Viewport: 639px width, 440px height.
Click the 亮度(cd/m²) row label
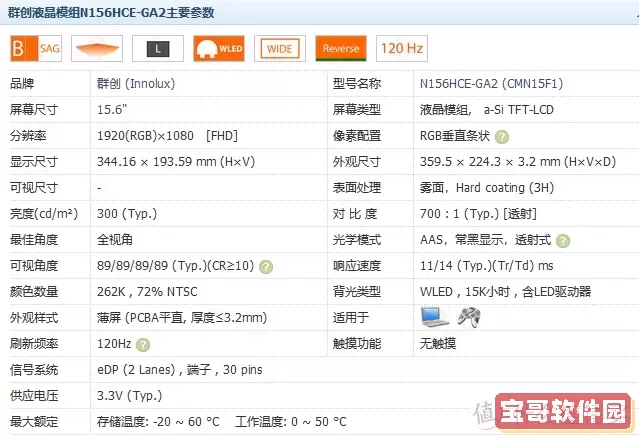pyautogui.click(x=44, y=214)
